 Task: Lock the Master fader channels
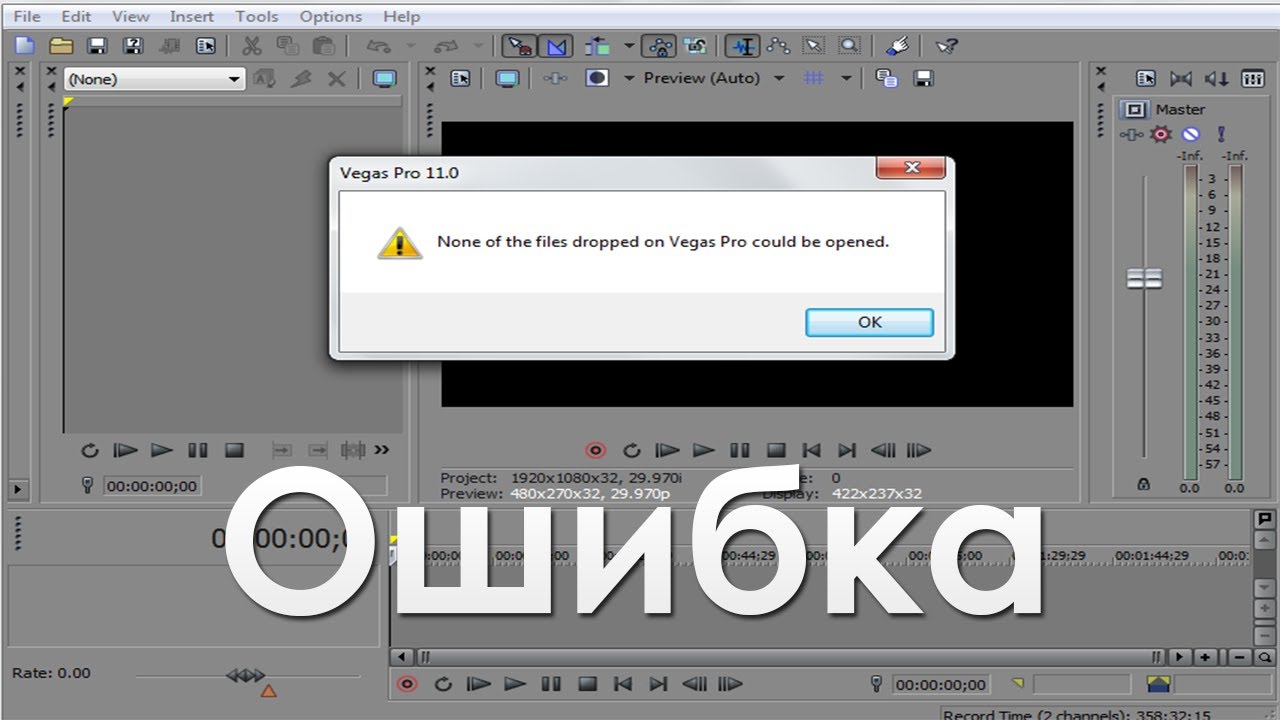point(1144,484)
